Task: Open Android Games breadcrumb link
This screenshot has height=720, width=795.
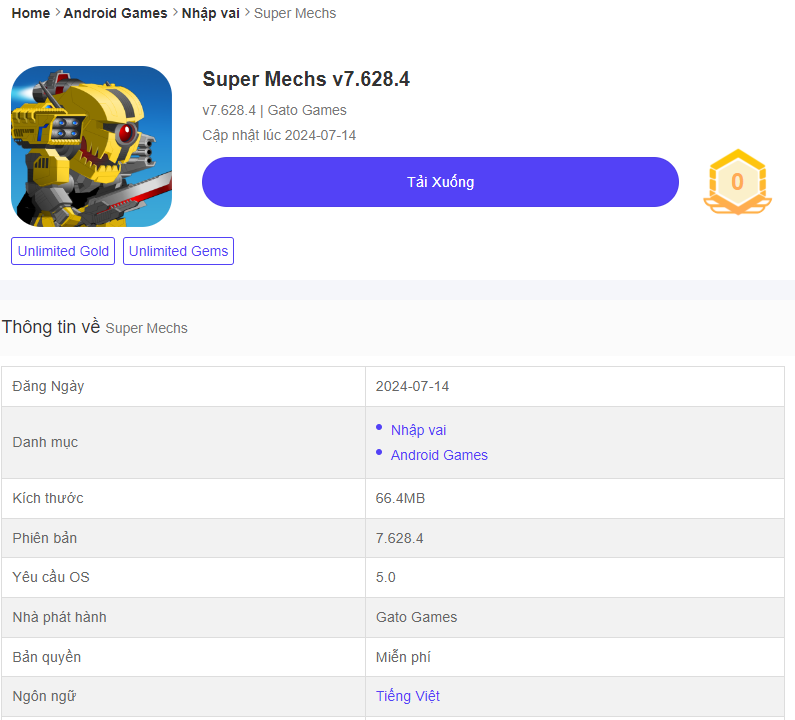Action: coord(115,13)
